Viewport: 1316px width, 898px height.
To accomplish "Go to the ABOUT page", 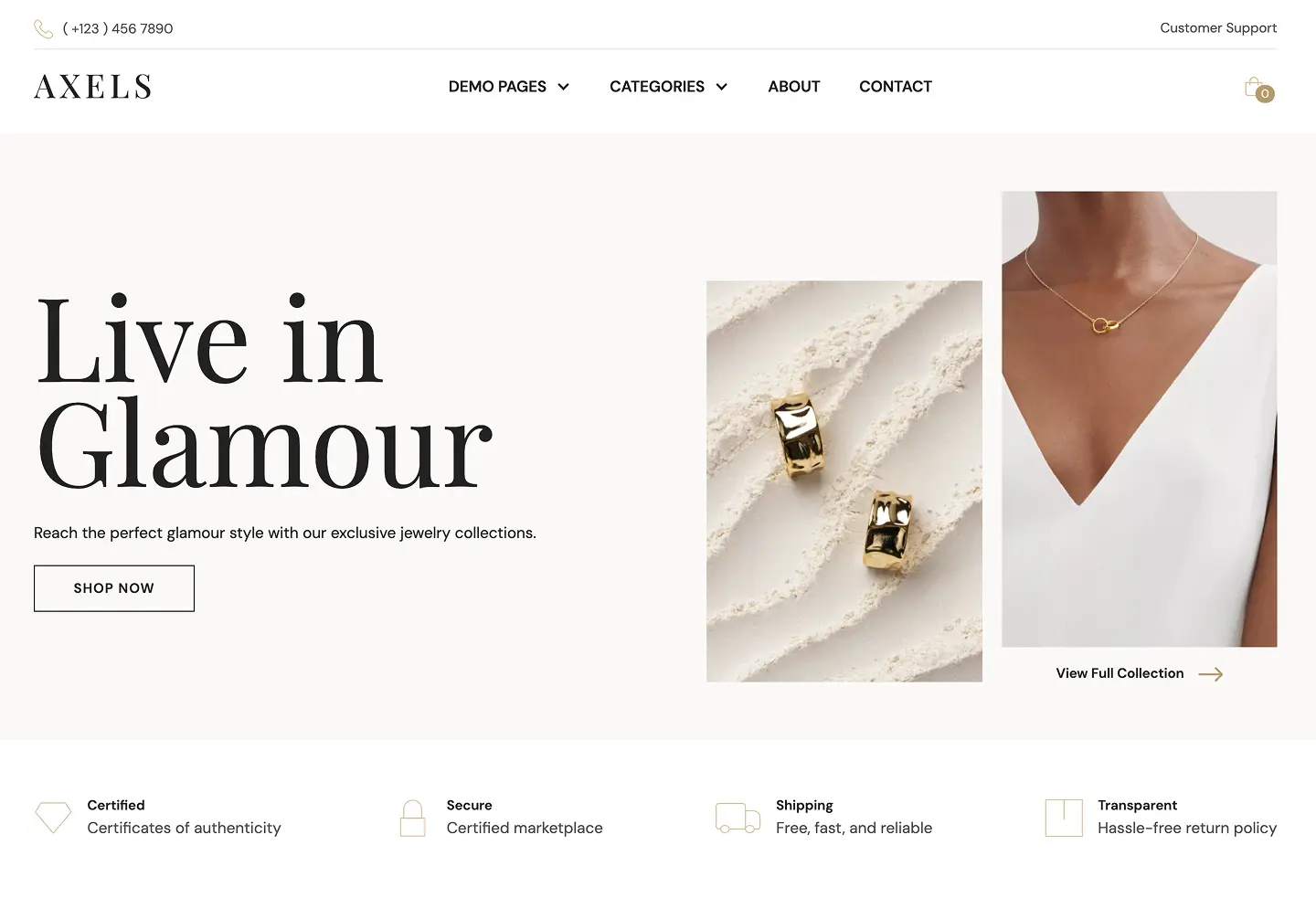I will 794,87.
